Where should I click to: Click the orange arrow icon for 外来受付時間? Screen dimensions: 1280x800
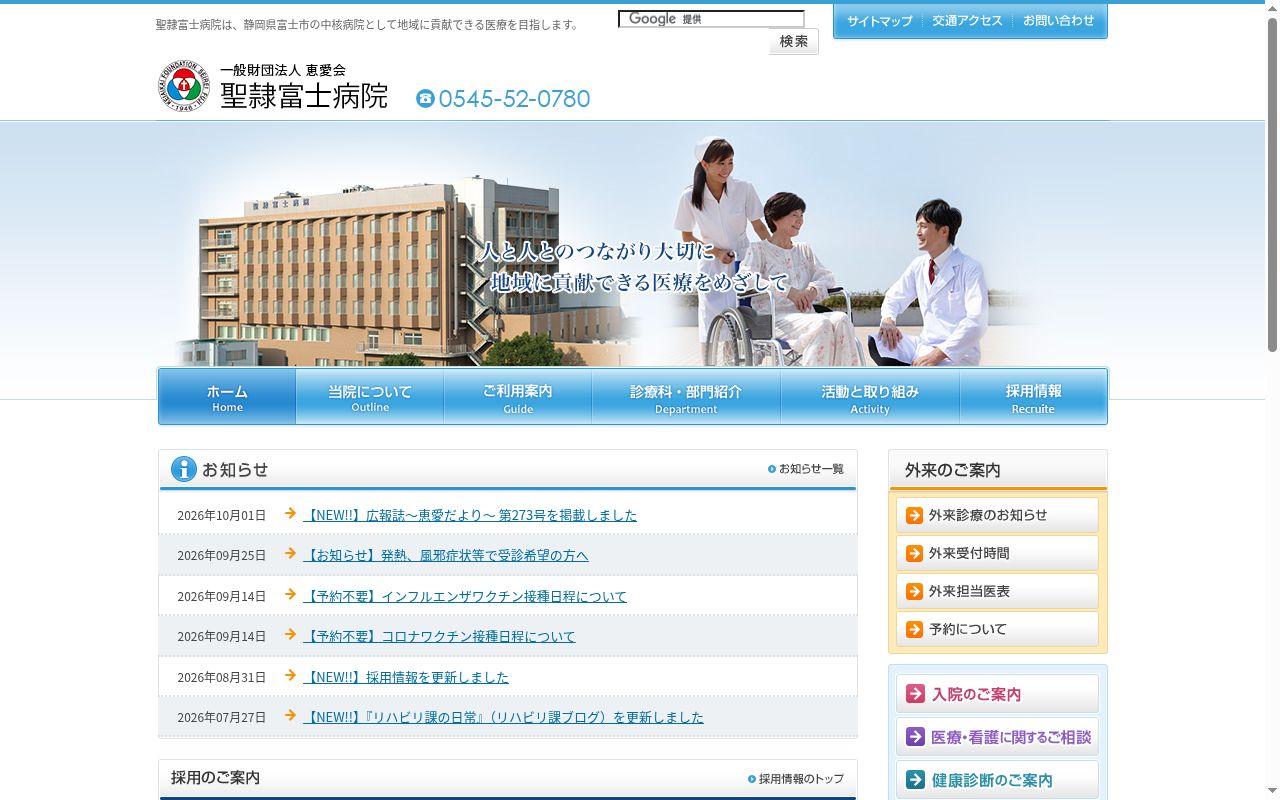tap(914, 553)
